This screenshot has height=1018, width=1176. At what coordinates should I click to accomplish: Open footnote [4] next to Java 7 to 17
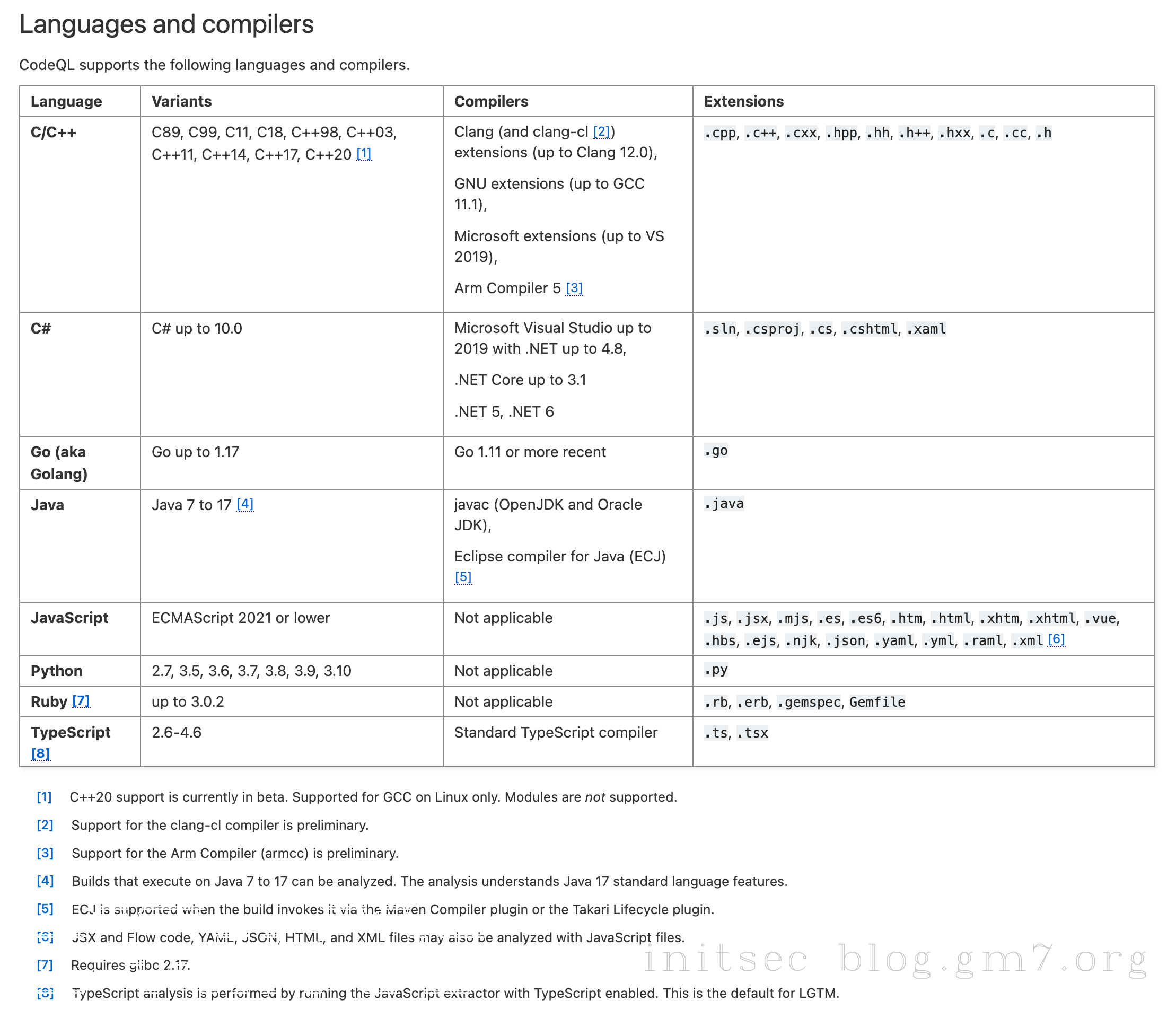click(x=245, y=504)
